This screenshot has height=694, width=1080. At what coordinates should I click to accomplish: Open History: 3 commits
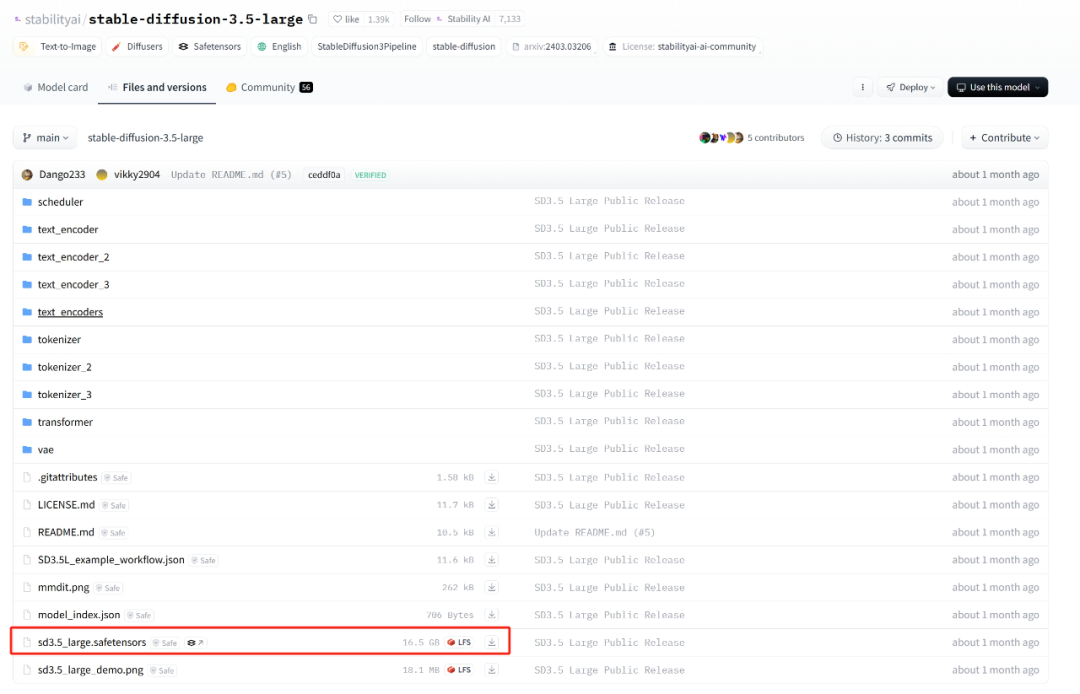882,138
